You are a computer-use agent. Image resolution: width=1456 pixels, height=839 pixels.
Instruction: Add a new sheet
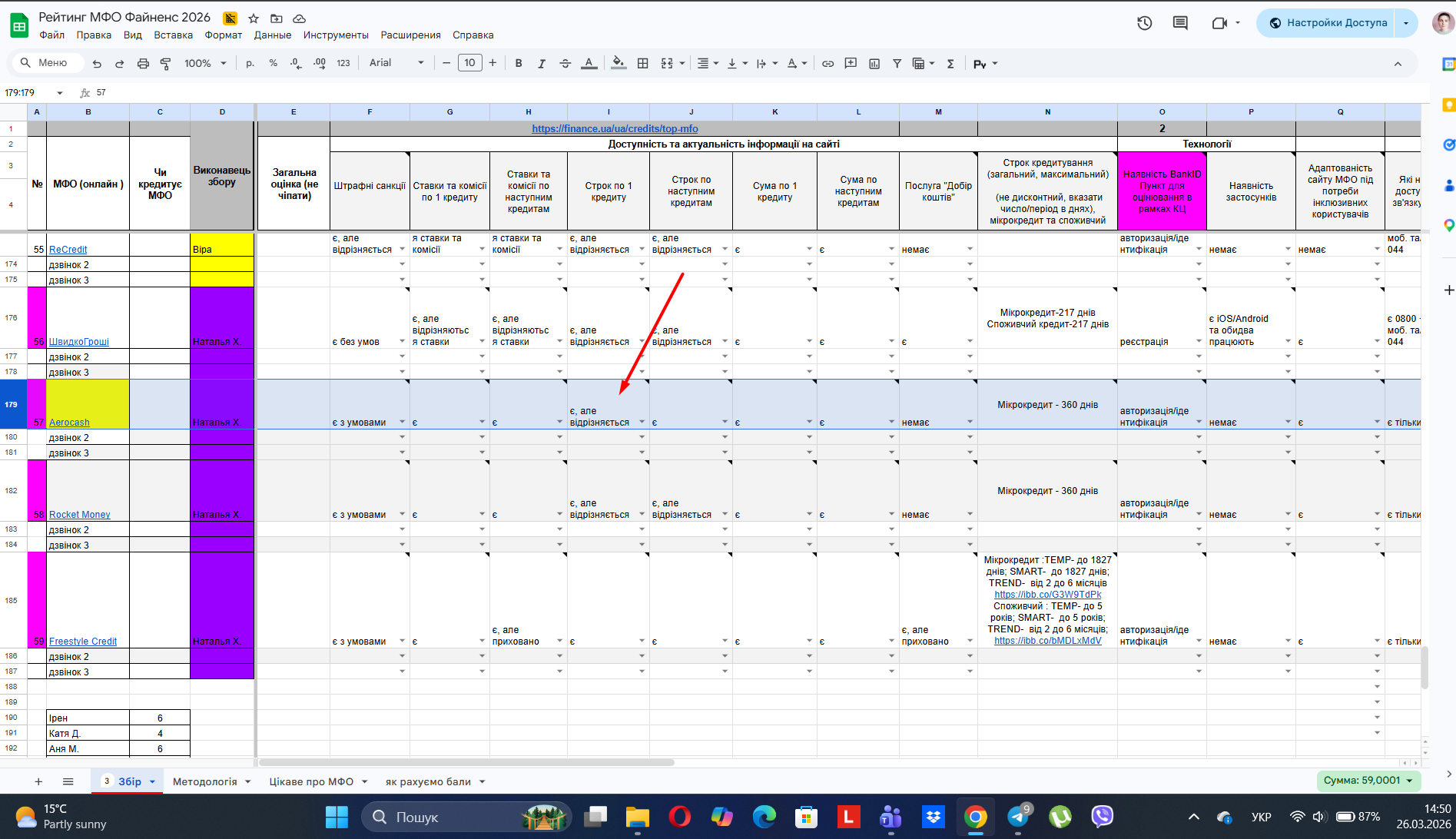[x=38, y=781]
